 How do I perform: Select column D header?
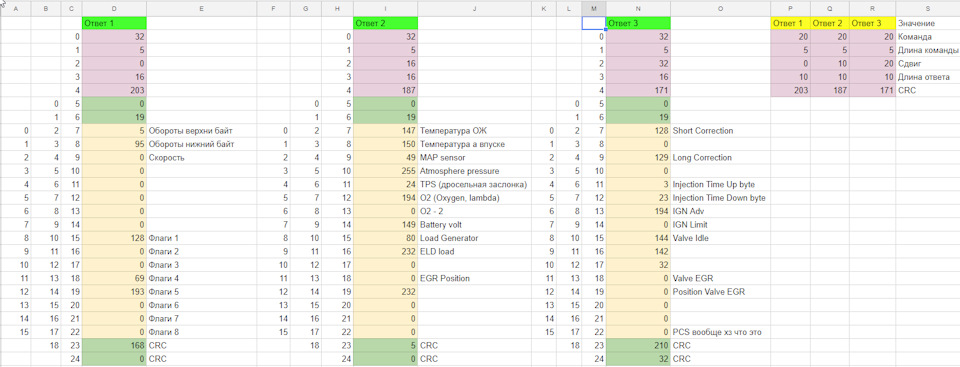114,9
